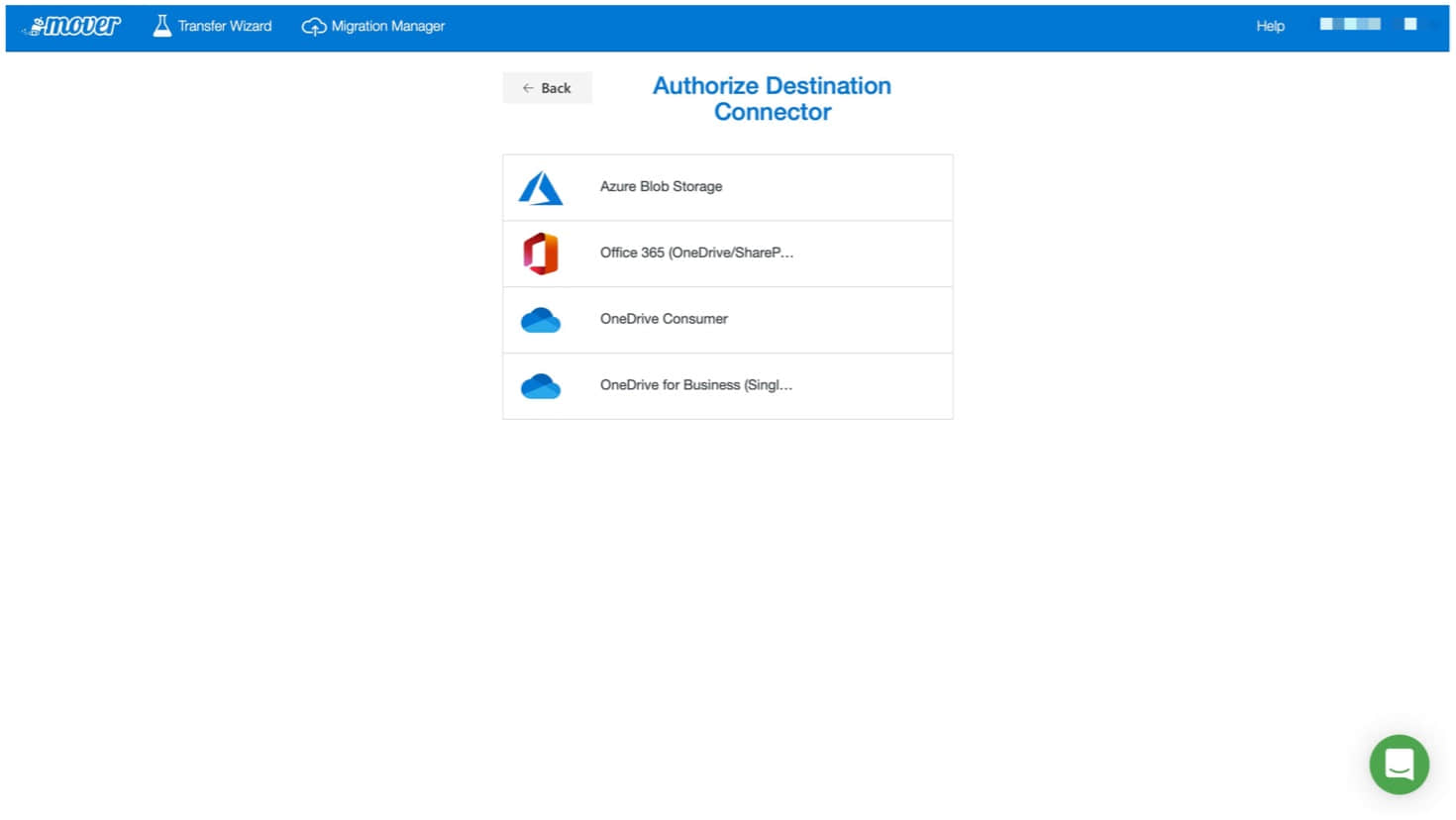Click the Authorize Destination Connector heading
Screen dimensions: 1456x820
pos(773,99)
